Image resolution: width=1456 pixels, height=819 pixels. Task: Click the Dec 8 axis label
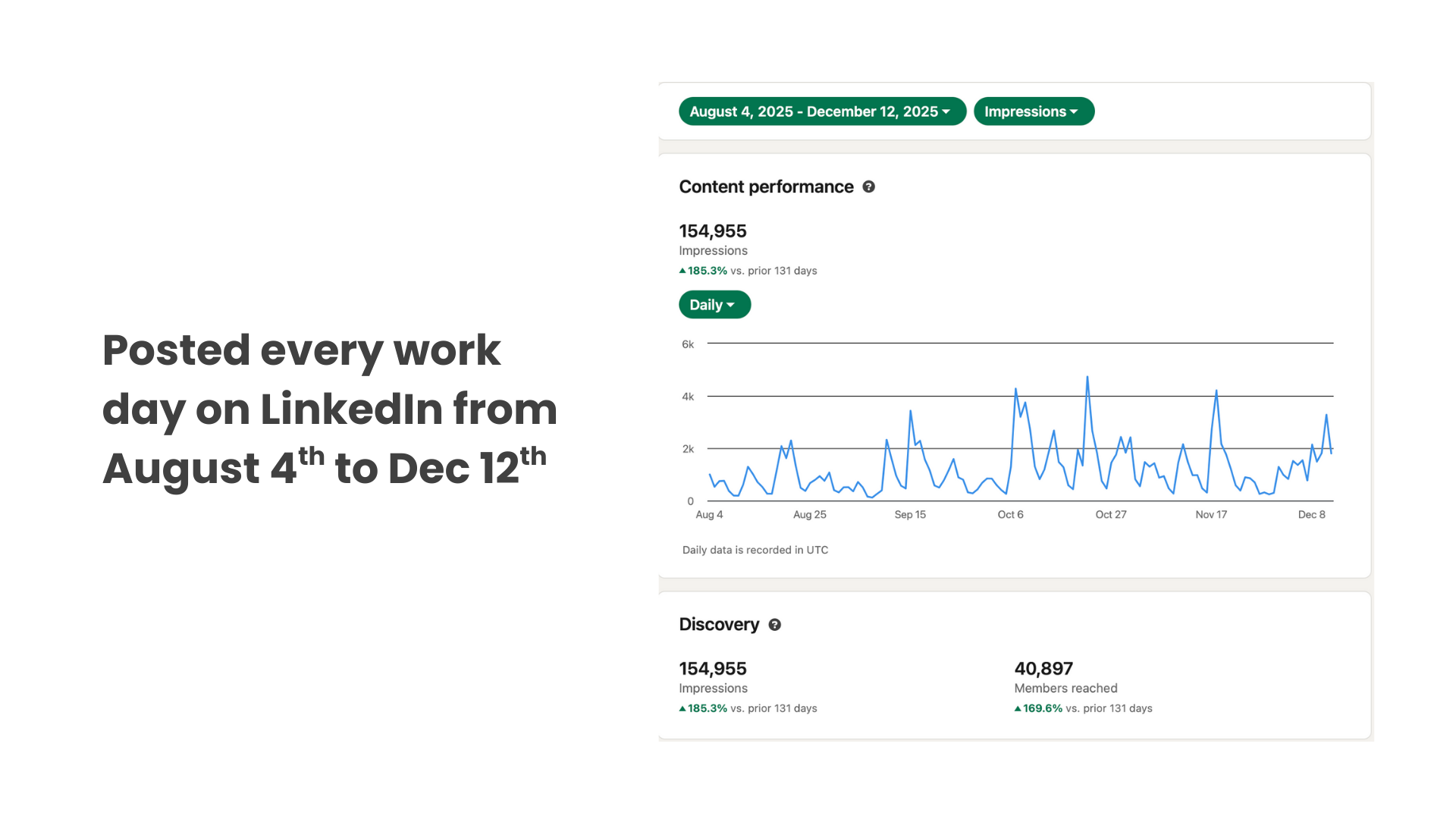[x=1312, y=514]
